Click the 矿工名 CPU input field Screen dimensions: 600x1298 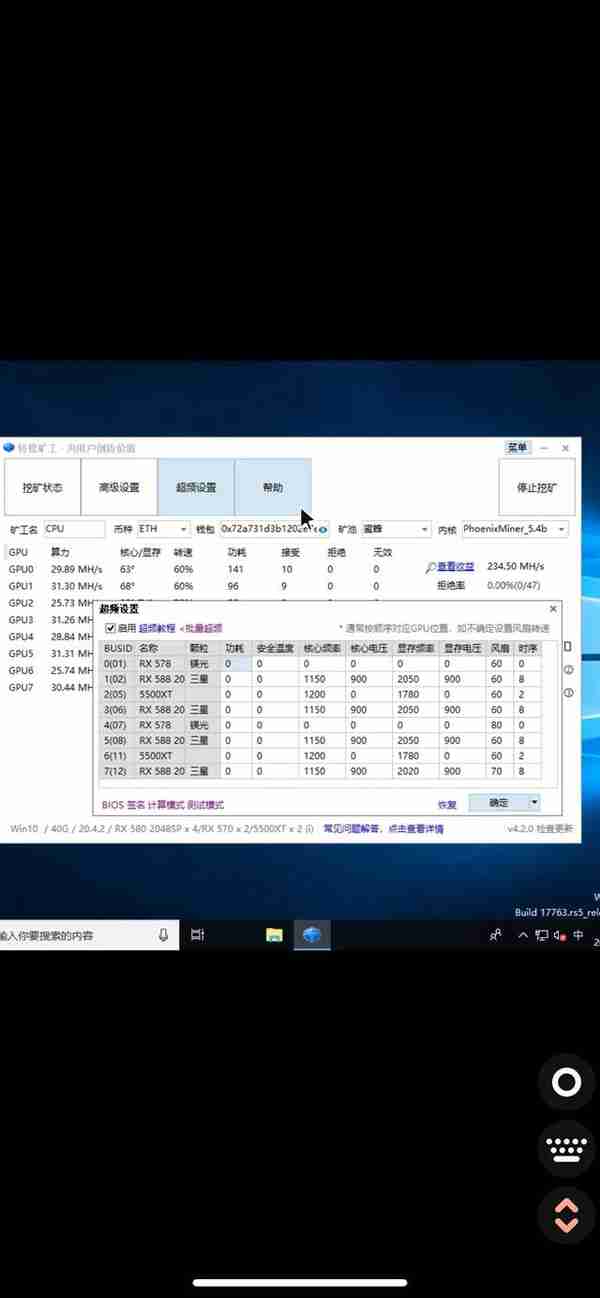coord(73,529)
